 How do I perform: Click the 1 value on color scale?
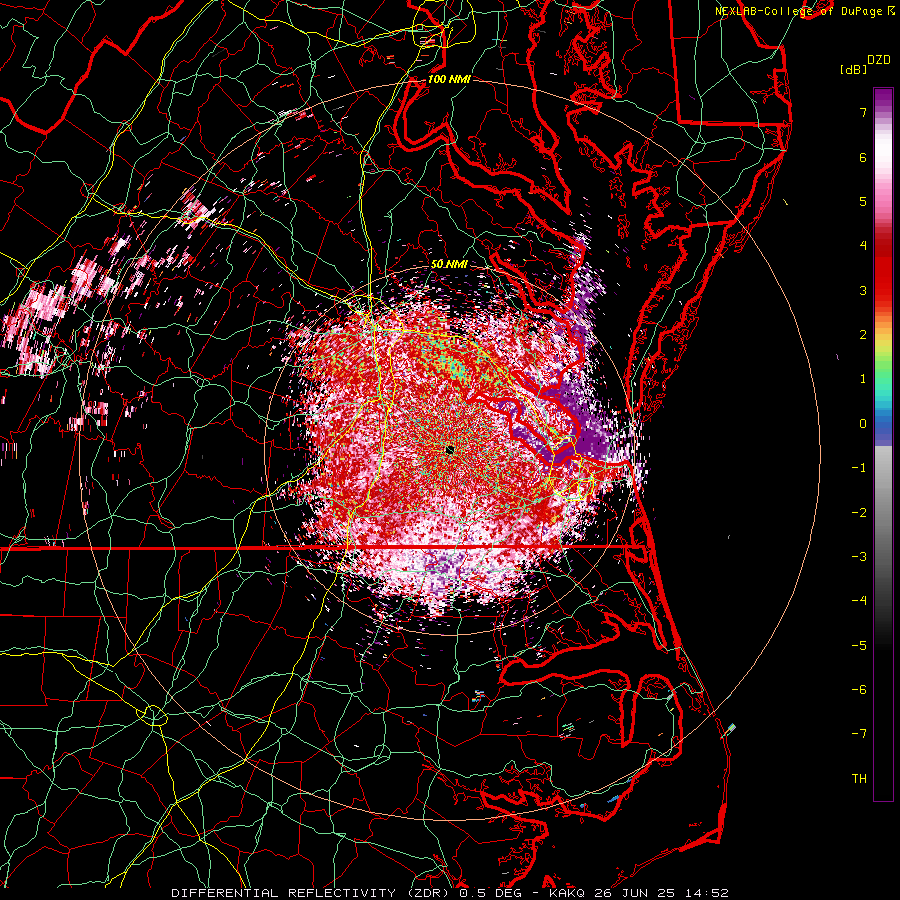click(863, 379)
